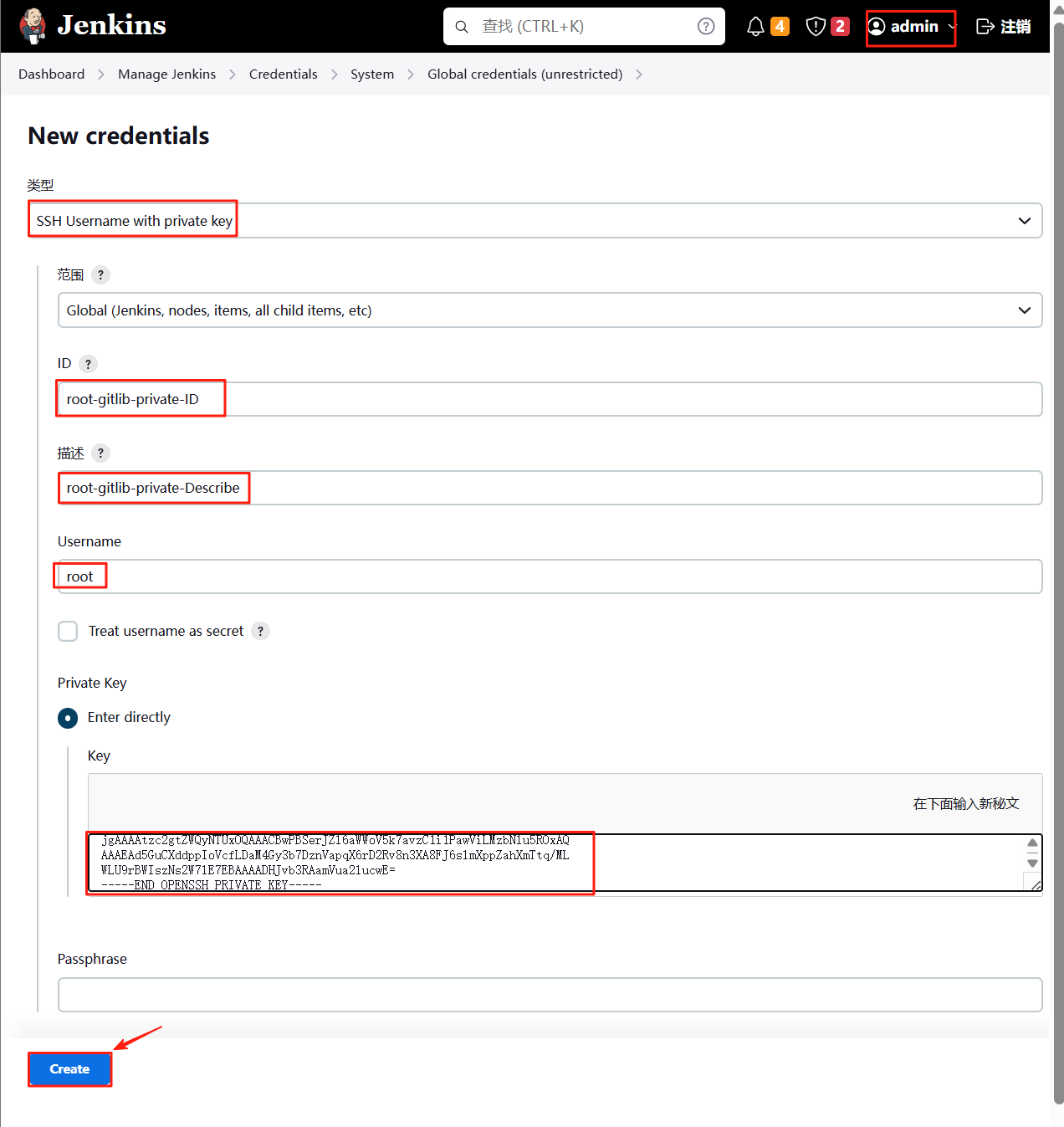Click the Create button
The height and width of the screenshot is (1127, 1064).
coord(69,1069)
